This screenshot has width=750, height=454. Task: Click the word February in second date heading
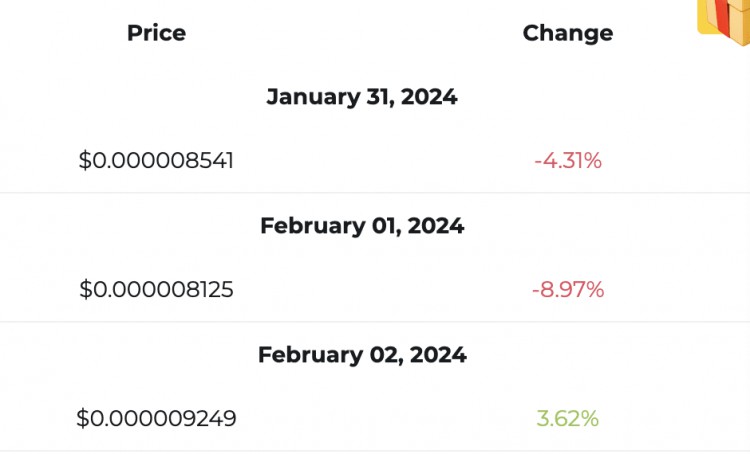(313, 227)
